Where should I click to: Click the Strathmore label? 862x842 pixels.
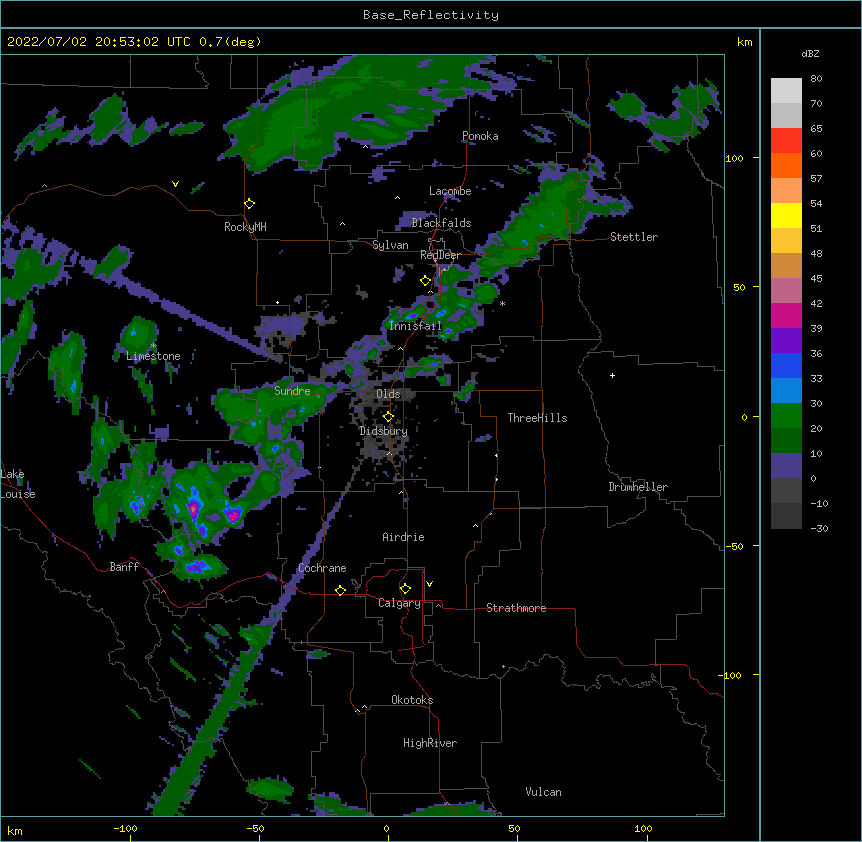point(516,608)
